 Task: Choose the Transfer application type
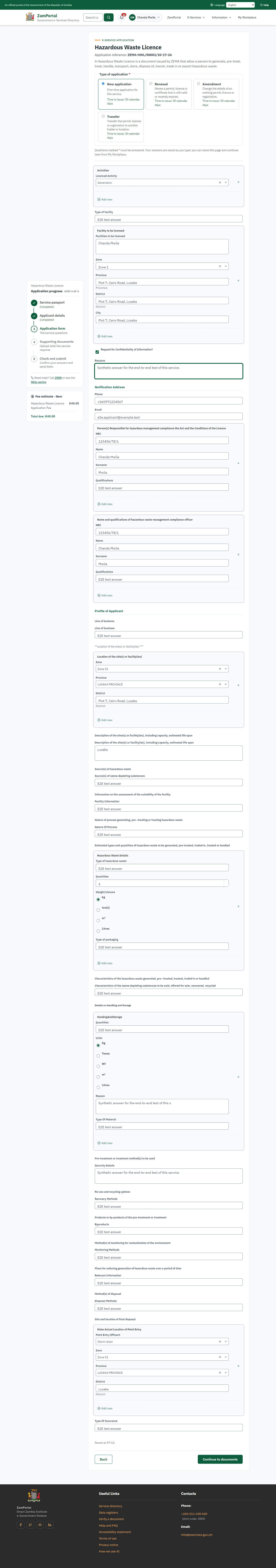(x=103, y=116)
